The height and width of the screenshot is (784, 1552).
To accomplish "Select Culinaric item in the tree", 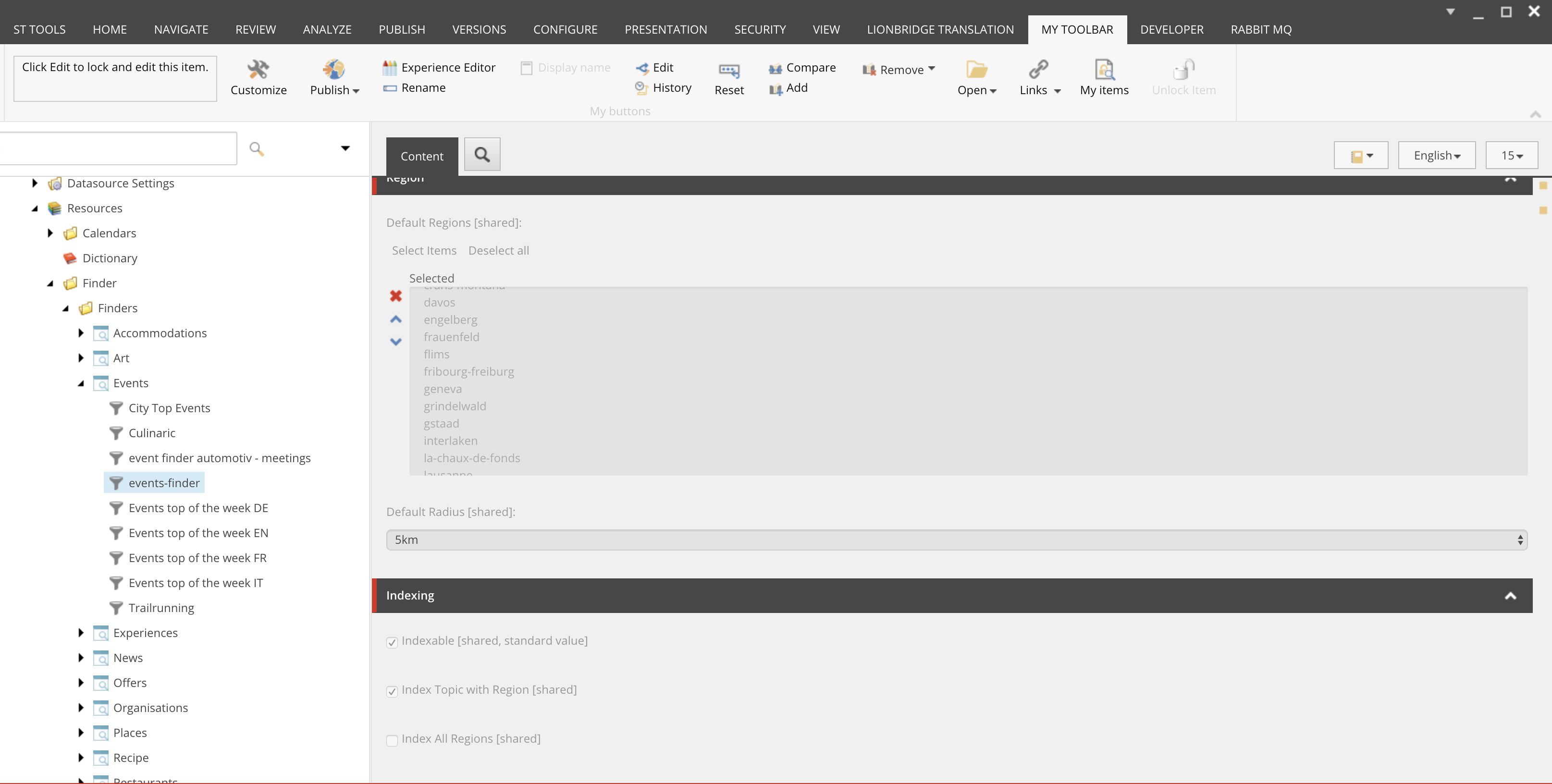I will (152, 433).
